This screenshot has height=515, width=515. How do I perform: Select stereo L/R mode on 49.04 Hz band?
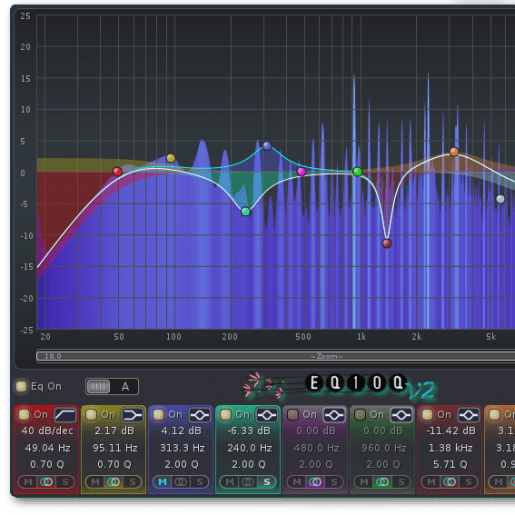pyautogui.click(x=46, y=482)
